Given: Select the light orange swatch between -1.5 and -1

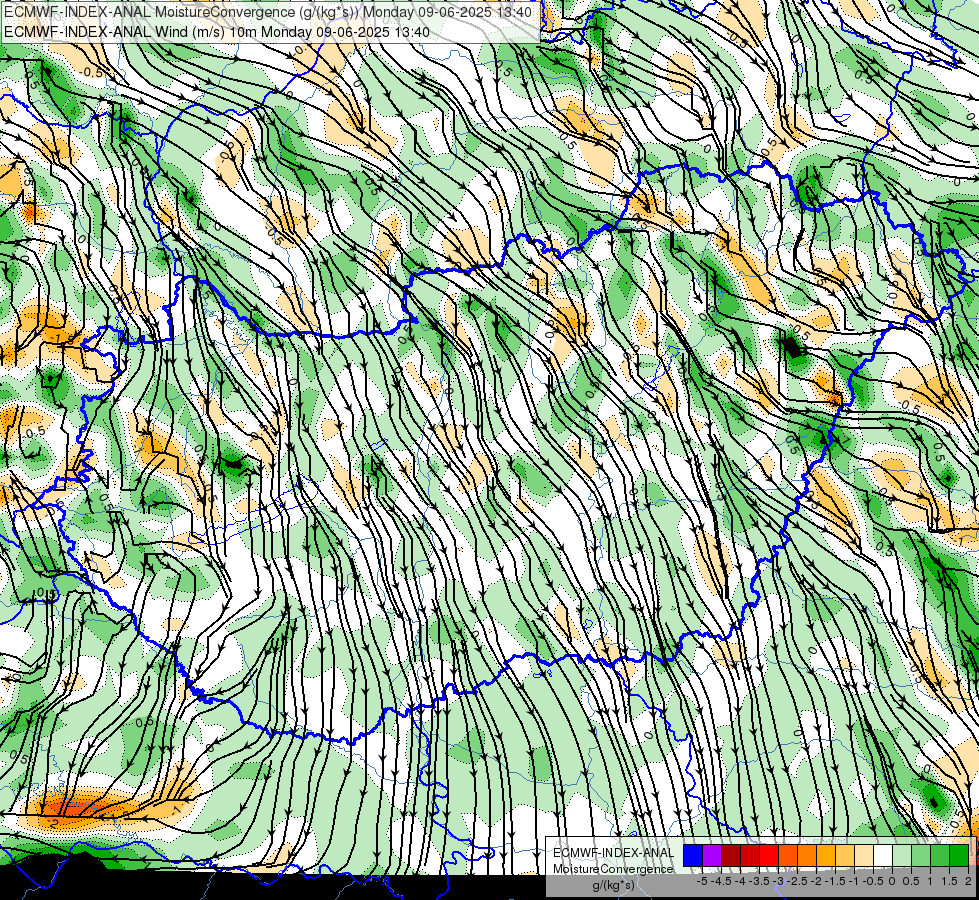Looking at the screenshot, I should point(845,856).
